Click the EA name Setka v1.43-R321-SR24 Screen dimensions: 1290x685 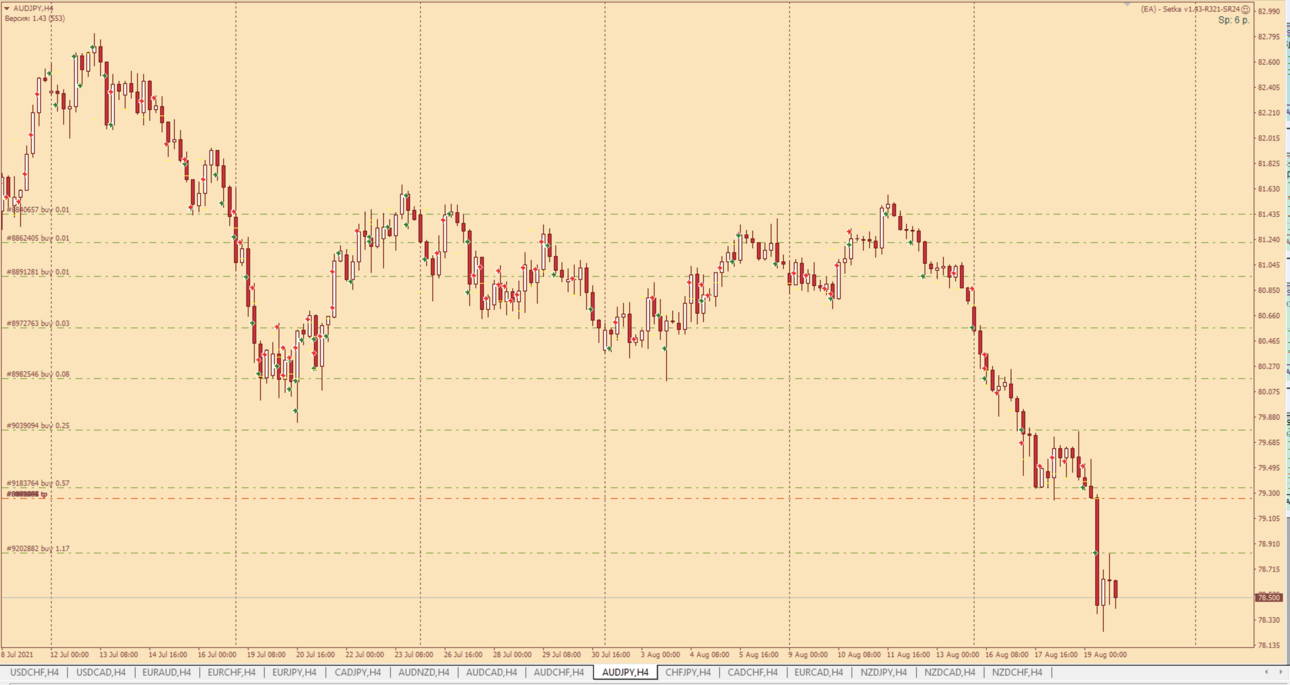pos(1199,9)
